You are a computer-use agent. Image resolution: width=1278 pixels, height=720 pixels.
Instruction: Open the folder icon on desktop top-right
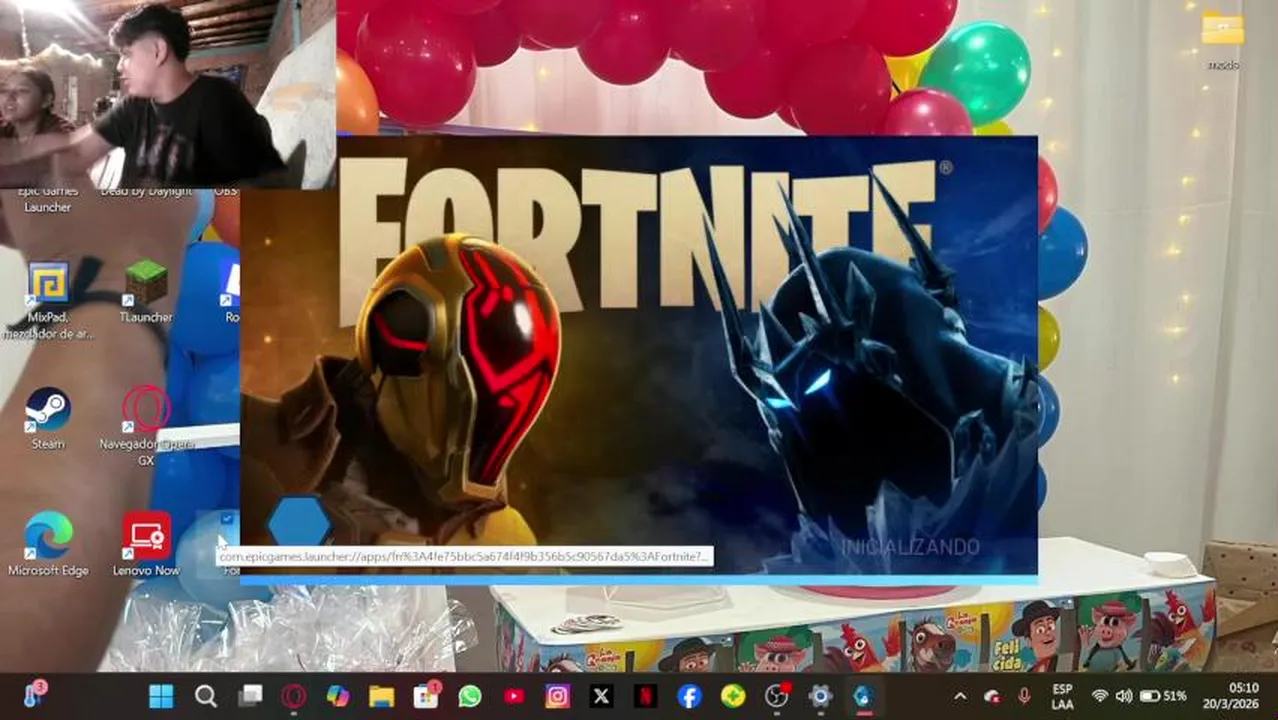point(1222,40)
